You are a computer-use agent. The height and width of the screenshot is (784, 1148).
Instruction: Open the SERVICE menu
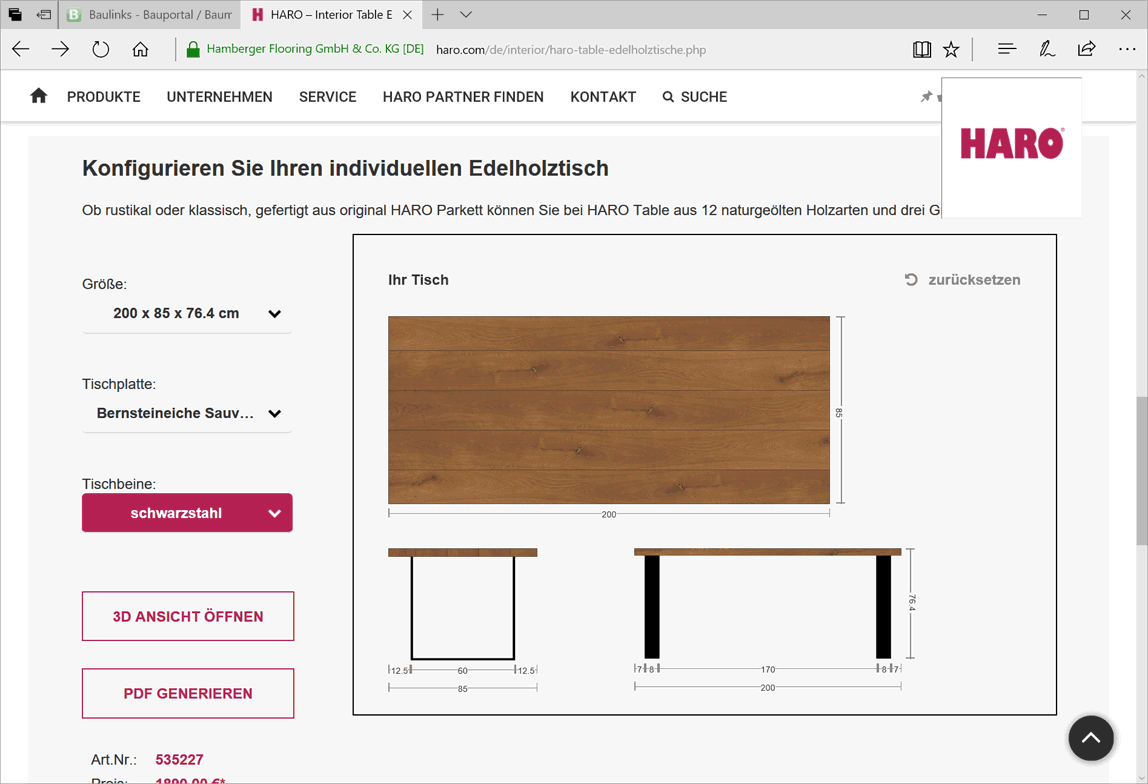point(328,97)
